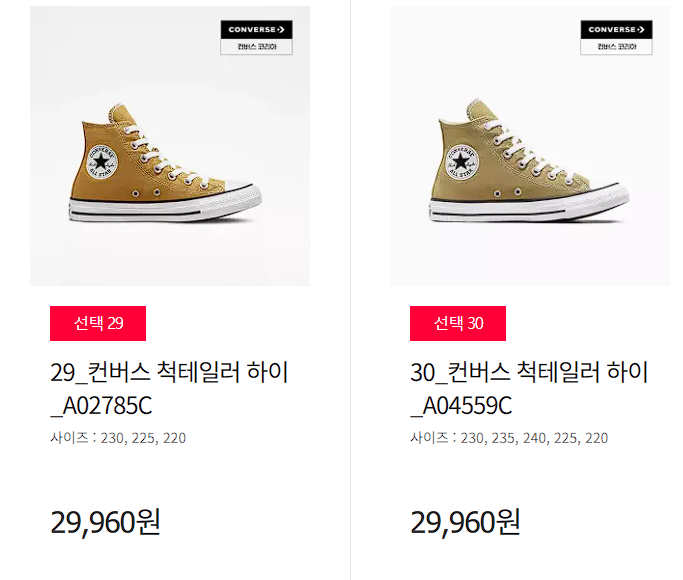Click size list 230, 225, 220
This screenshot has width=683, height=580.
[x=143, y=438]
